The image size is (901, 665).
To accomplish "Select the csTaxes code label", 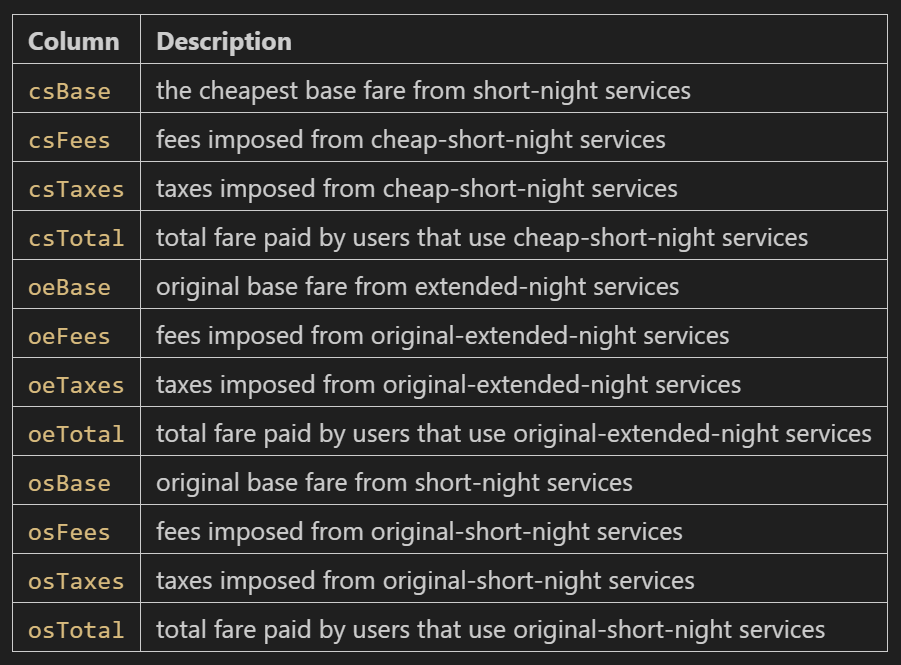I will pyautogui.click(x=76, y=189).
